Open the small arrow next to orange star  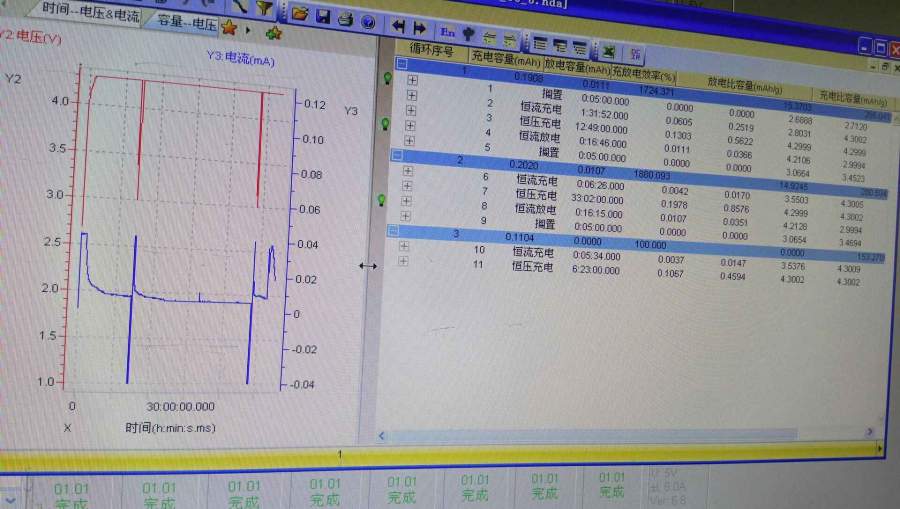(248, 30)
